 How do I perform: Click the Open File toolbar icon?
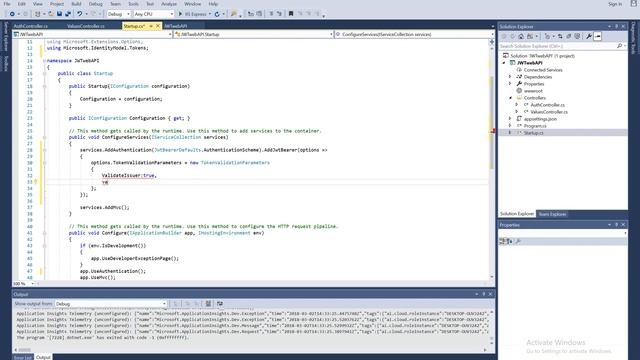point(51,14)
